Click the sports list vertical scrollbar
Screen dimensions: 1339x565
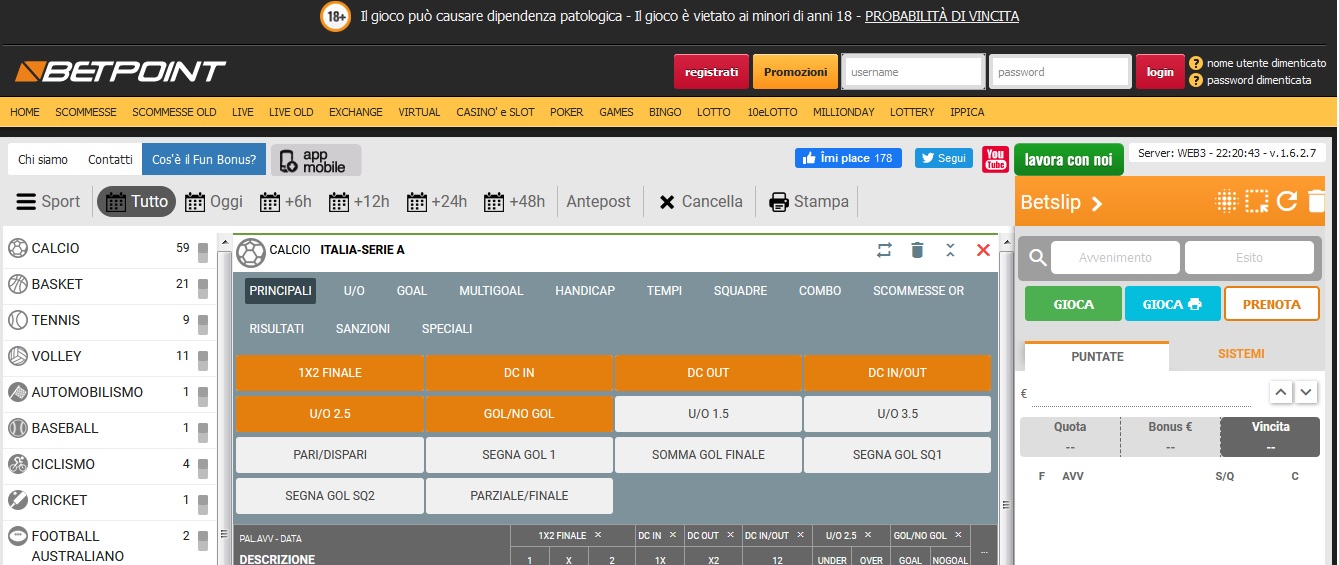pyautogui.click(x=224, y=400)
